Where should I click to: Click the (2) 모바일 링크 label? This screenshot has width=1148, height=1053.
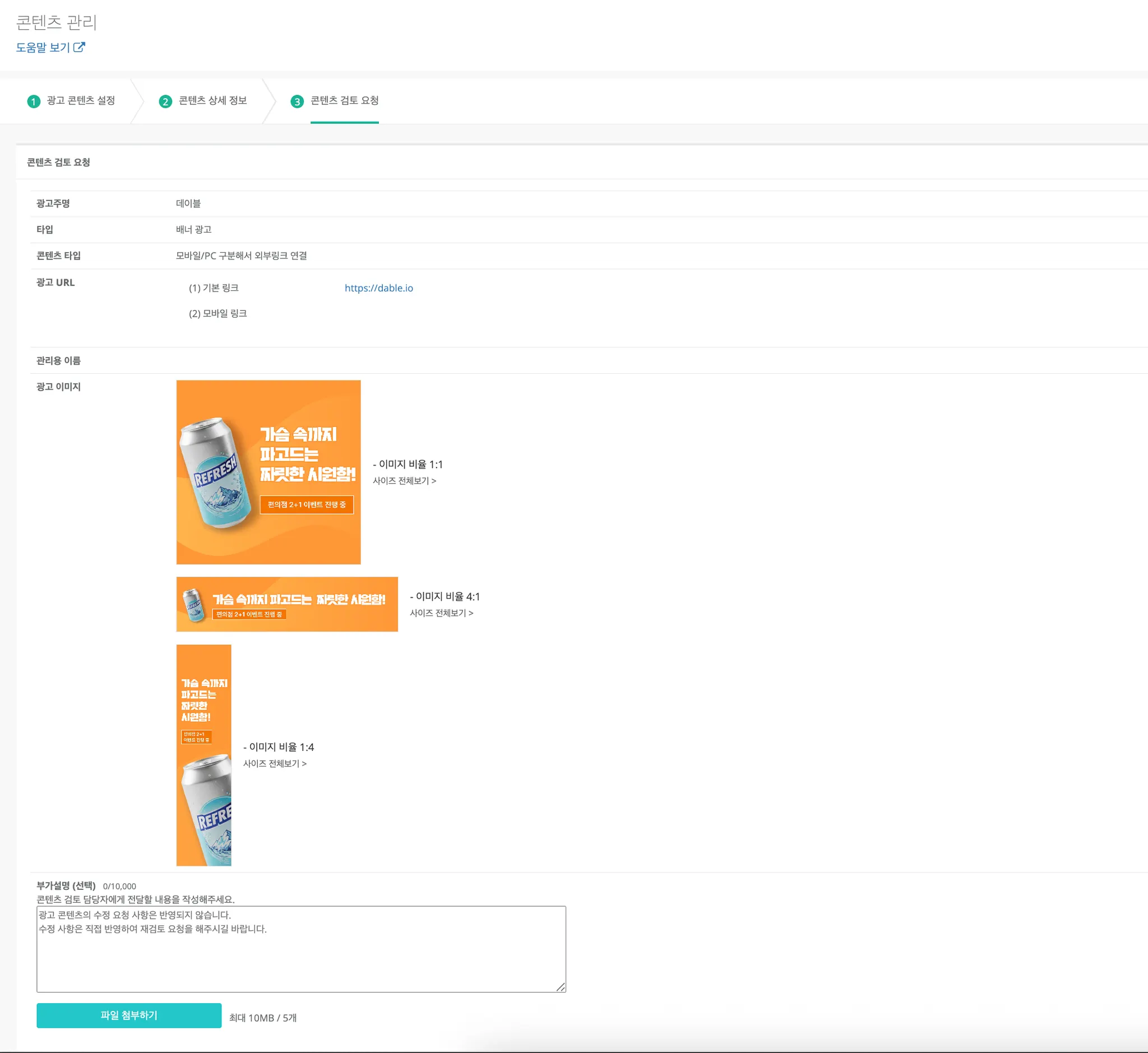click(217, 313)
